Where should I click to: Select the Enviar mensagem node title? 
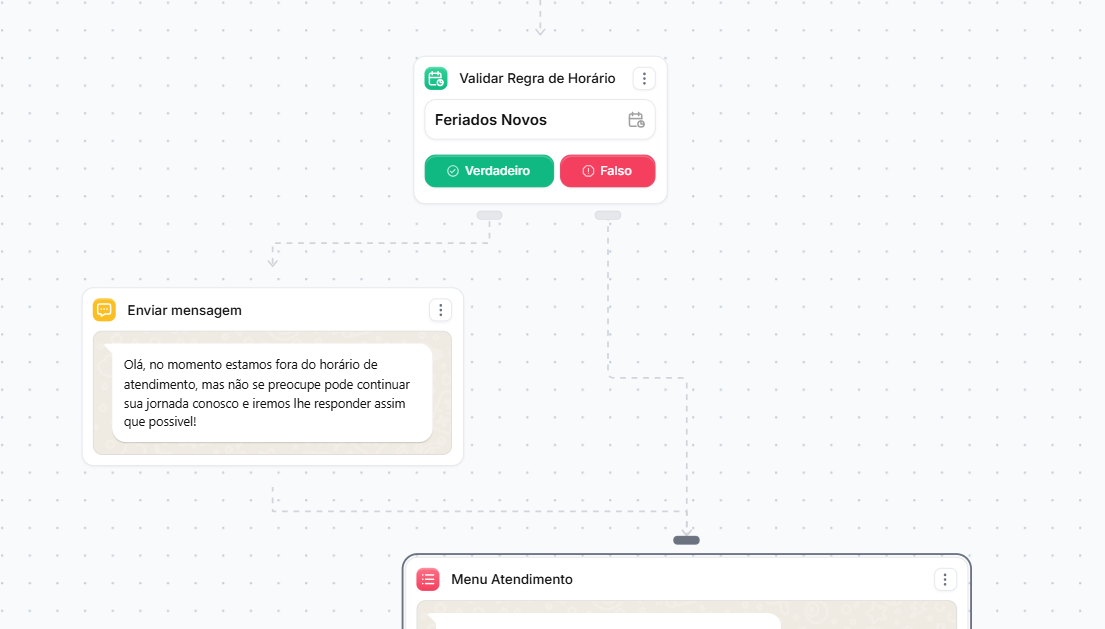(x=185, y=311)
